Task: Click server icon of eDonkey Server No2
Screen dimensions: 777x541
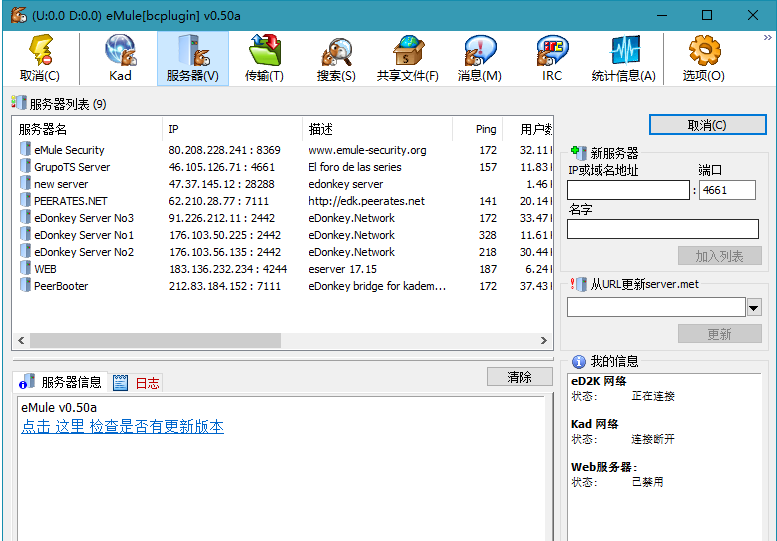Action: (x=25, y=251)
